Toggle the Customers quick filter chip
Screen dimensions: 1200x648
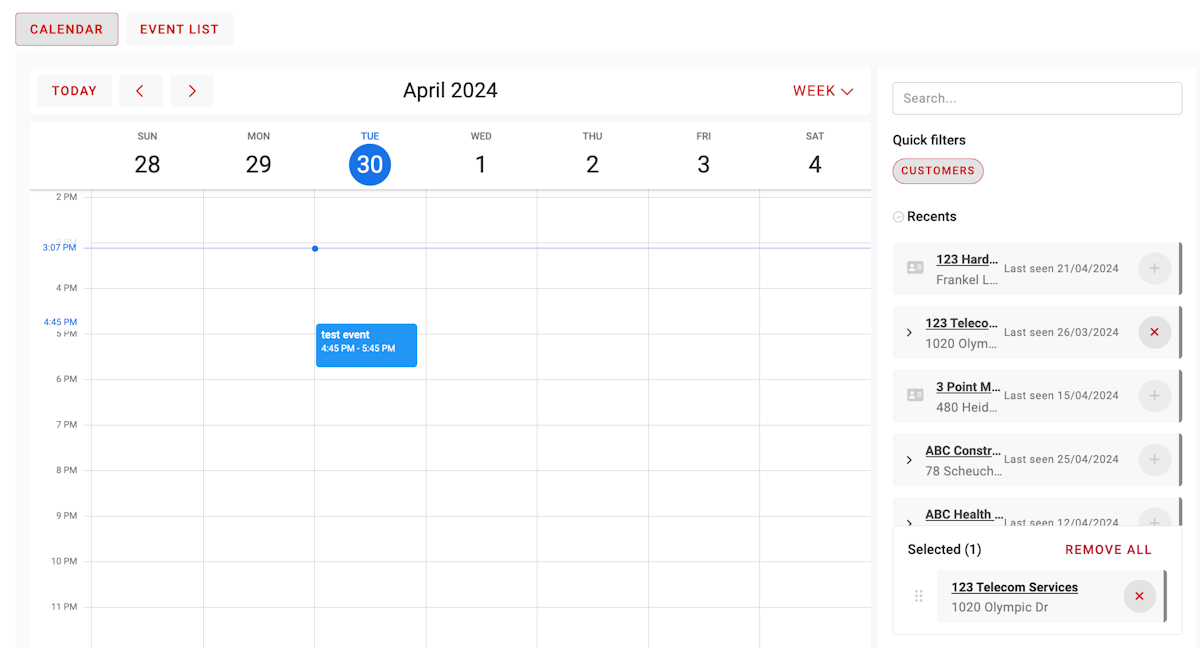point(938,171)
